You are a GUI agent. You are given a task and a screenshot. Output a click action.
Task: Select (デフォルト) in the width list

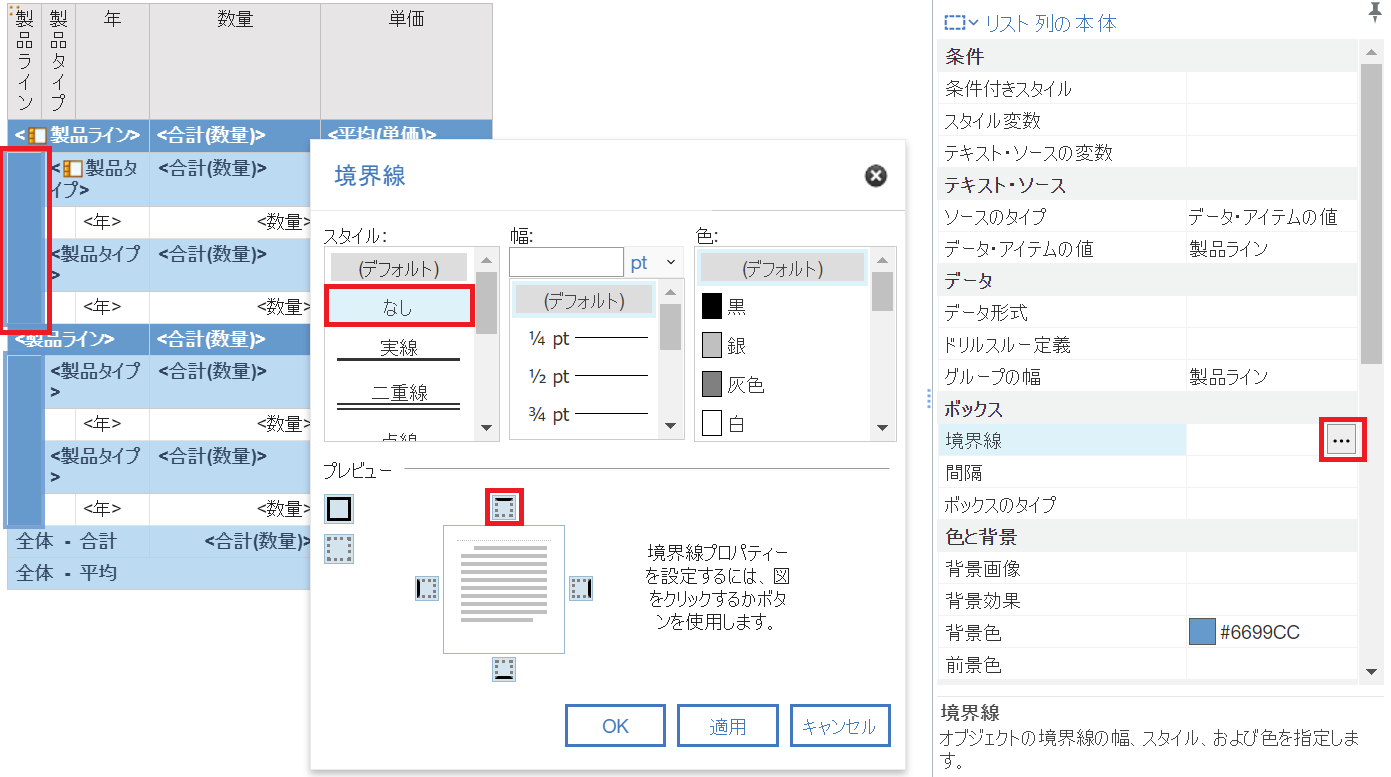tap(584, 300)
